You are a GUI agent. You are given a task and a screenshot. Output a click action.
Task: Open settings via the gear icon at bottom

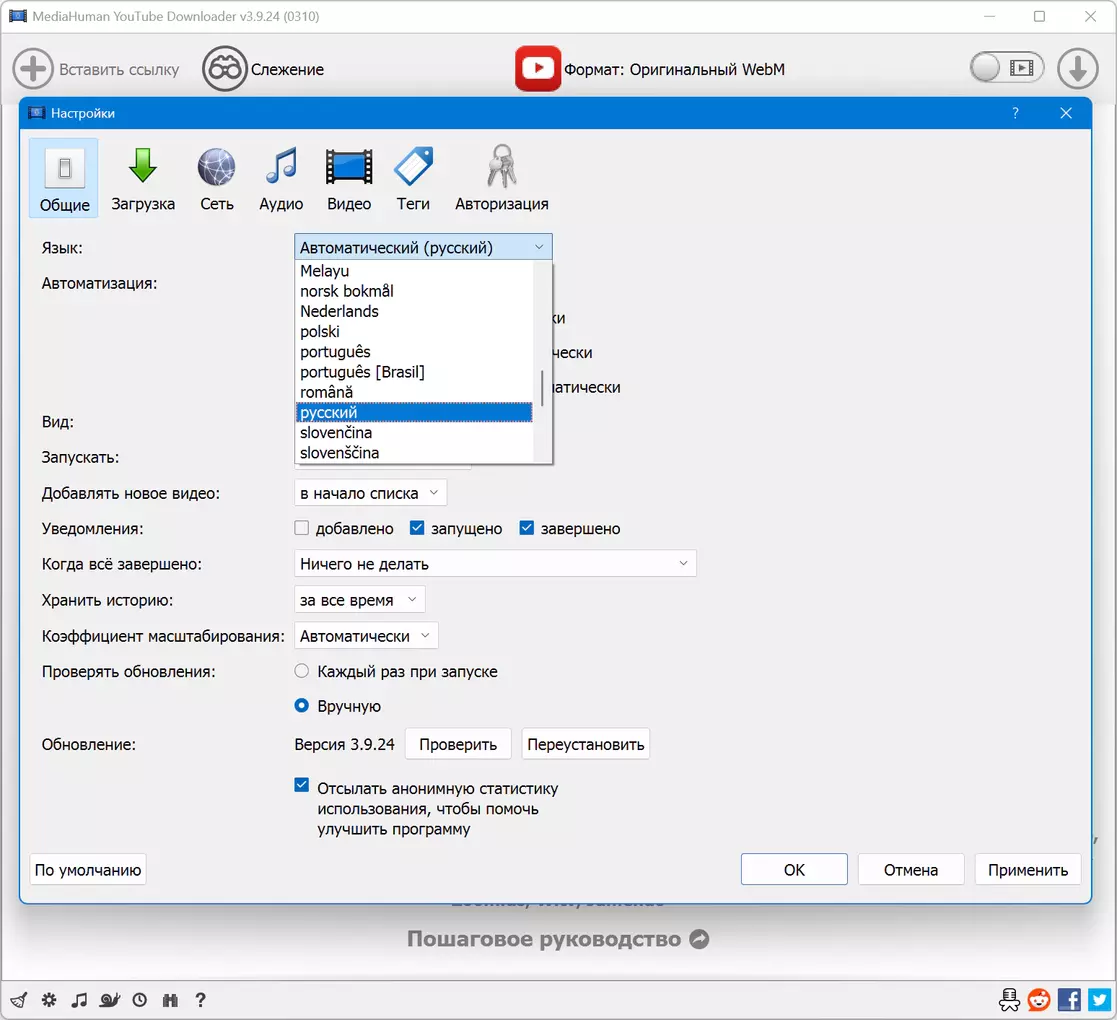(x=49, y=1000)
